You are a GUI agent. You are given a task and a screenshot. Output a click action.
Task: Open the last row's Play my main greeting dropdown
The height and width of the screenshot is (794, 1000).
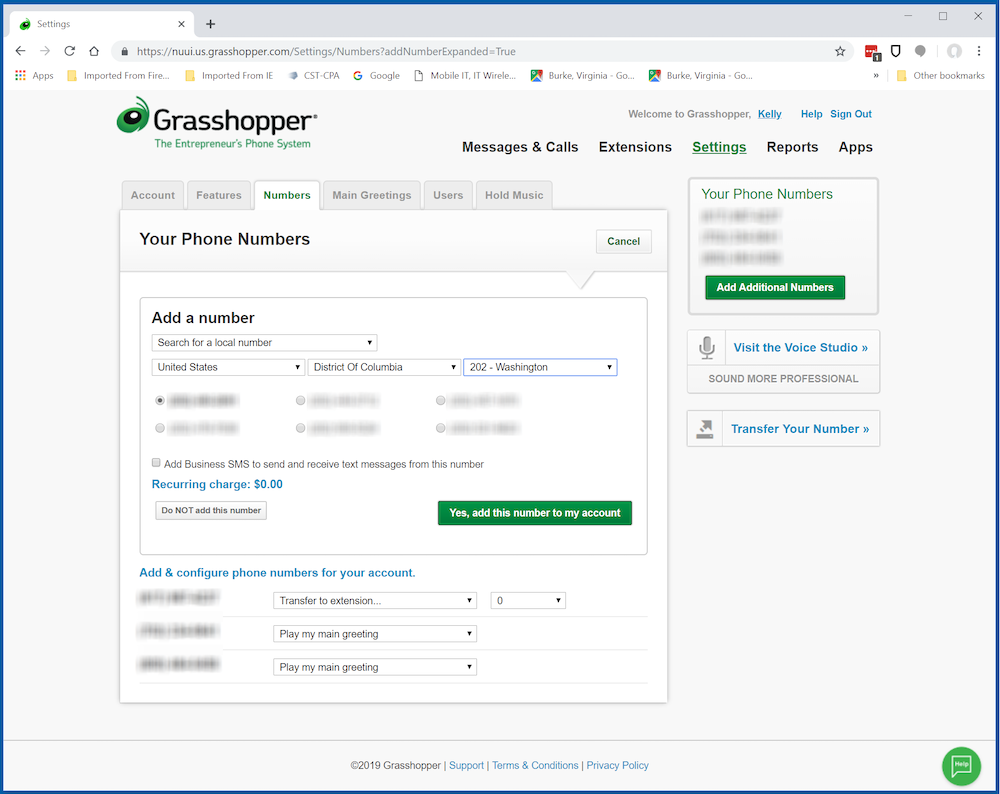coord(375,666)
